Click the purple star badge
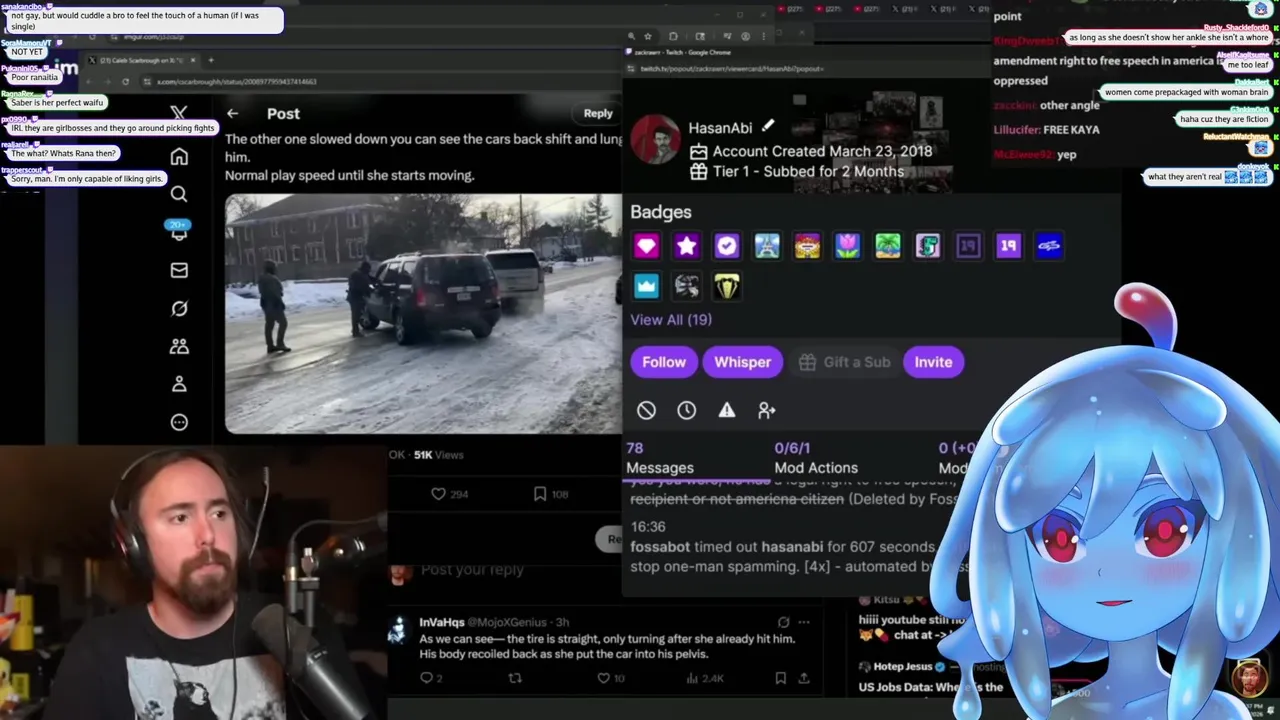Image resolution: width=1280 pixels, height=720 pixels. pyautogui.click(x=686, y=246)
